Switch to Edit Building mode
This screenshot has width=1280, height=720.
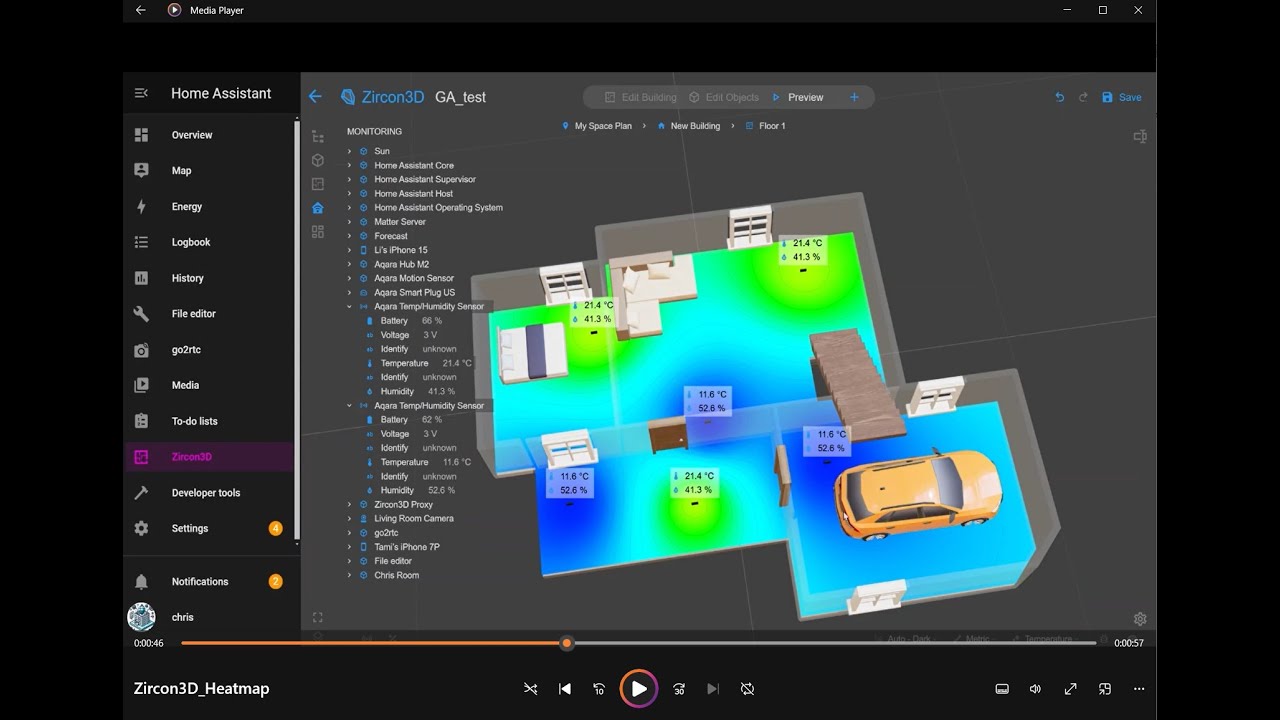pos(640,97)
